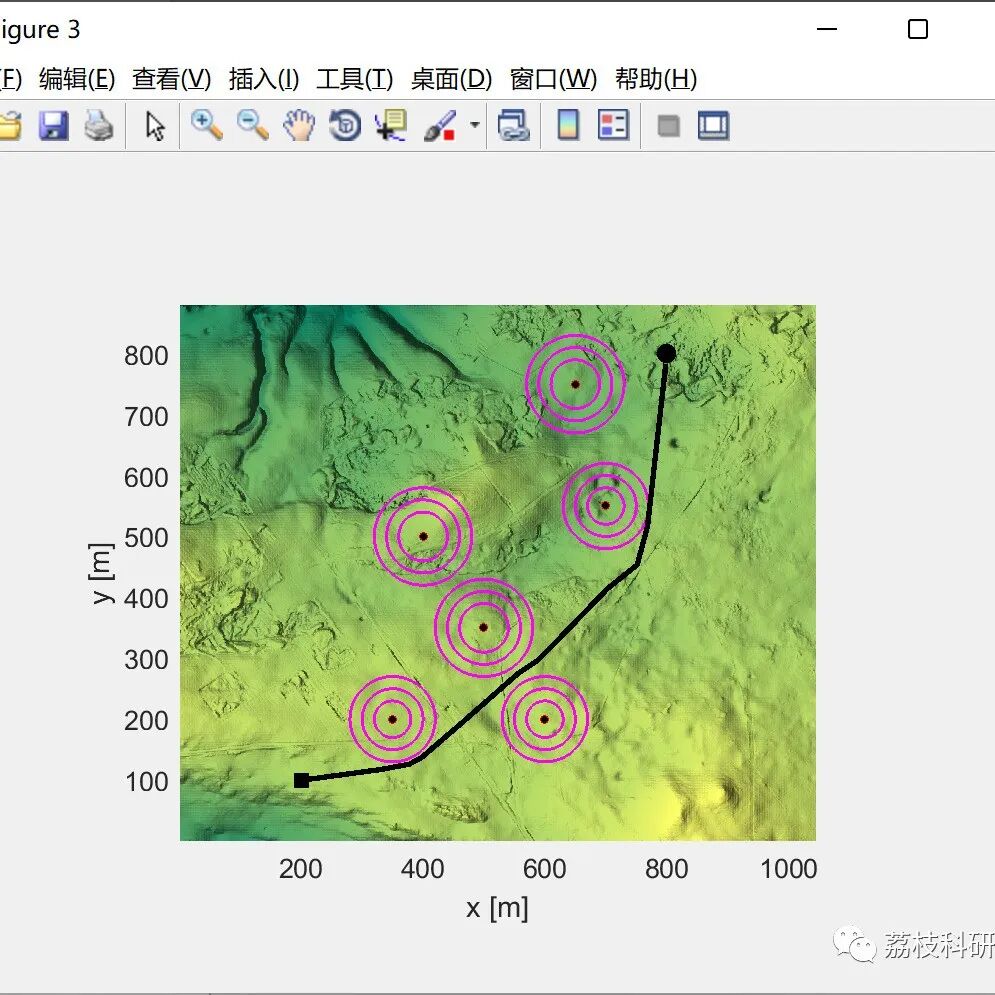This screenshot has height=995, width=995.
Task: Select the Brush data tool
Action: coord(440,125)
